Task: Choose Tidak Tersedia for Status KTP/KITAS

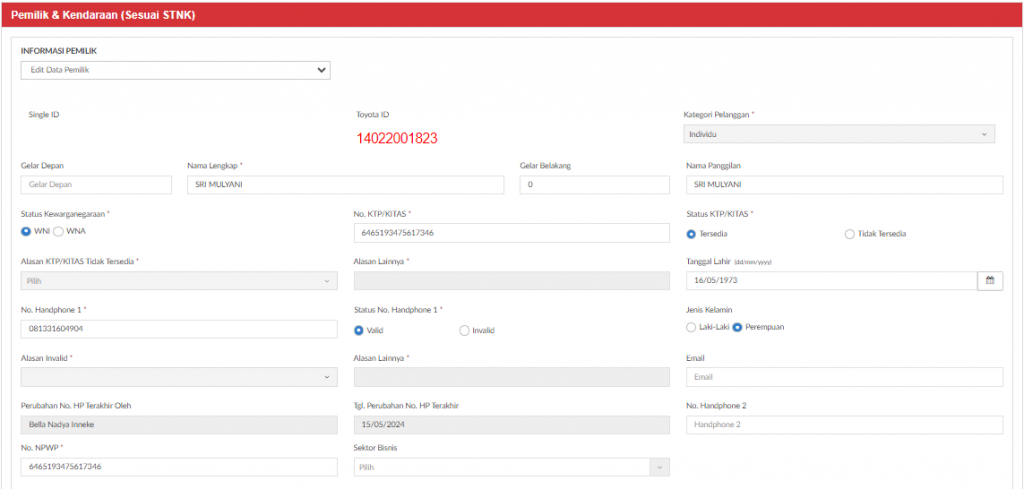Action: (850, 234)
